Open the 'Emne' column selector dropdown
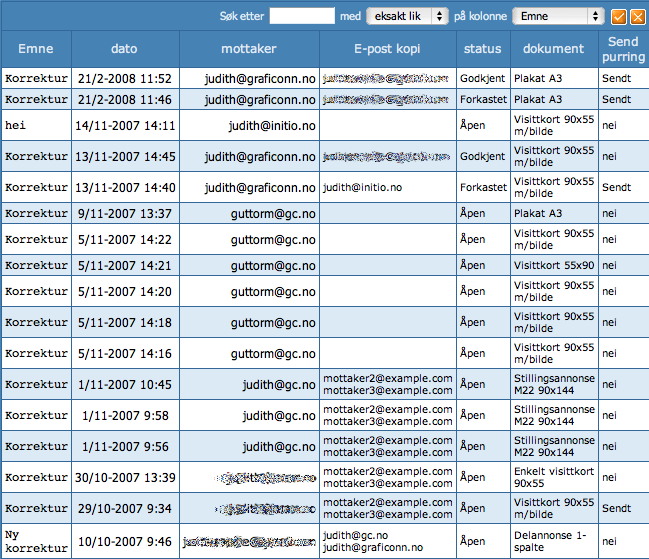The width and height of the screenshot is (649, 559). click(x=558, y=16)
